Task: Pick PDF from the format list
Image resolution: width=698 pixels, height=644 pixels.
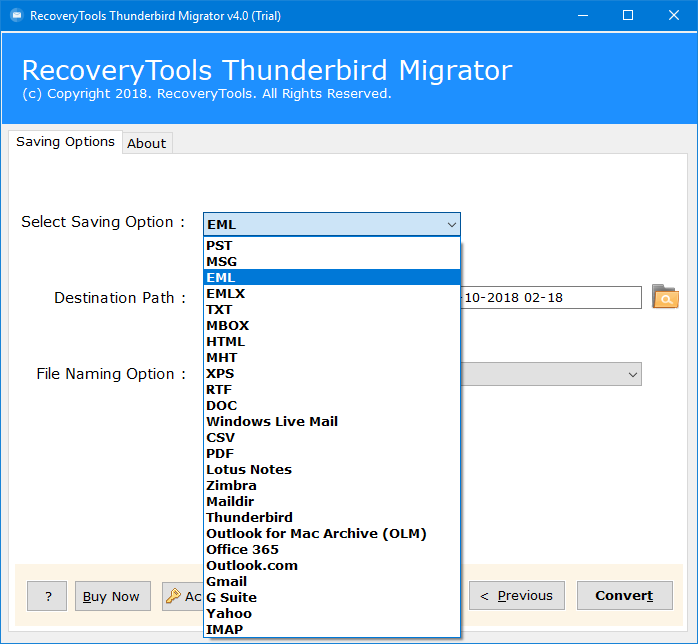Action: click(x=332, y=454)
